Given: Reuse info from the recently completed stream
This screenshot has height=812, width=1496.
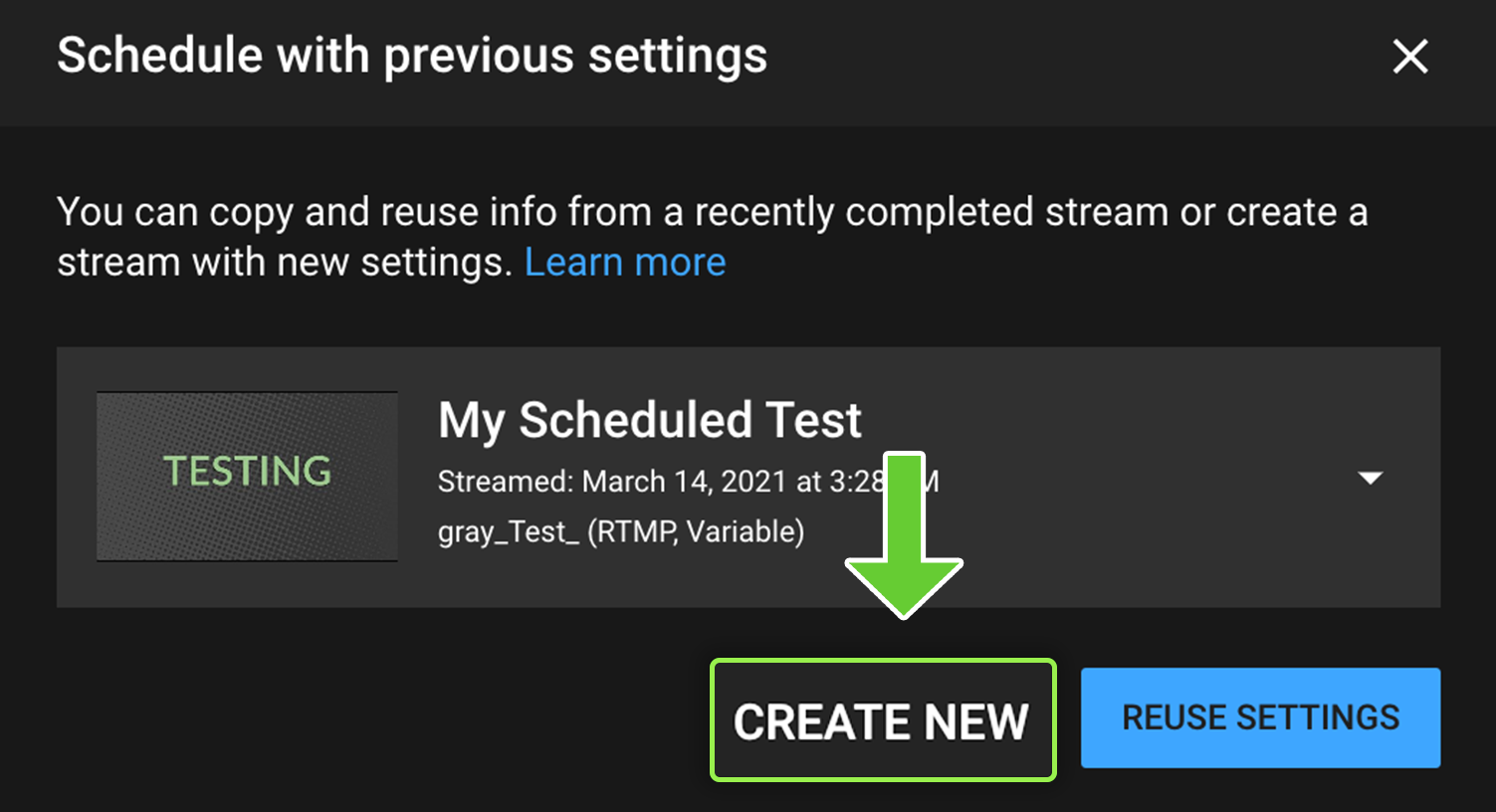Looking at the screenshot, I should pyautogui.click(x=1260, y=717).
